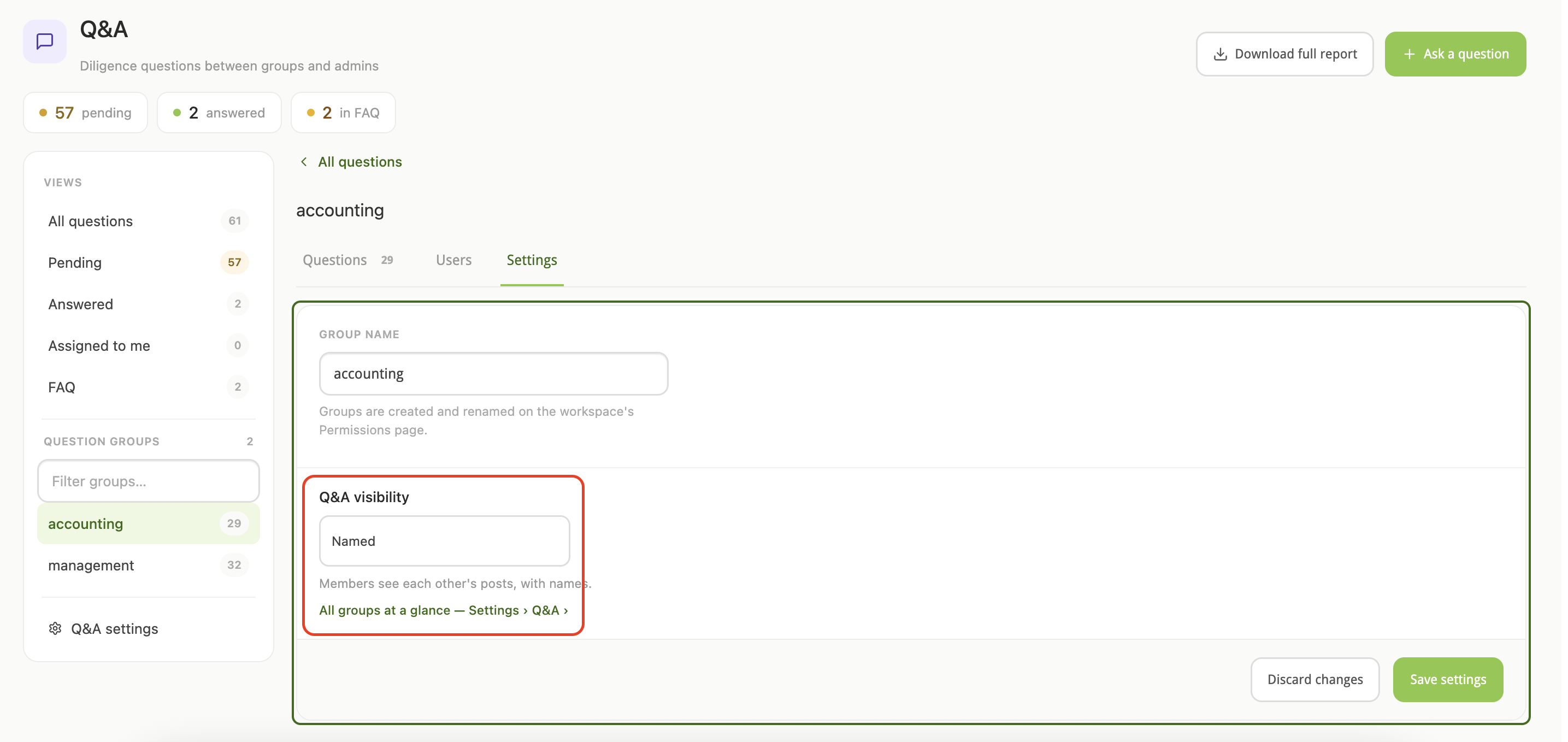Switch to the Questions tab
This screenshot has height=742, width=1568.
point(347,260)
